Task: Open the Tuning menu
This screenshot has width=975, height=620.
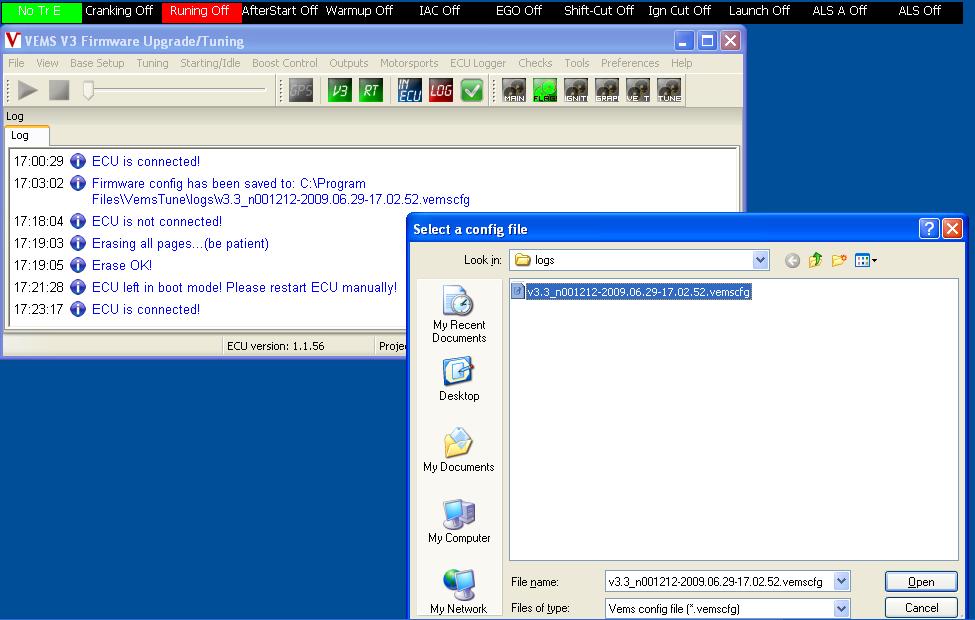Action: coord(152,63)
